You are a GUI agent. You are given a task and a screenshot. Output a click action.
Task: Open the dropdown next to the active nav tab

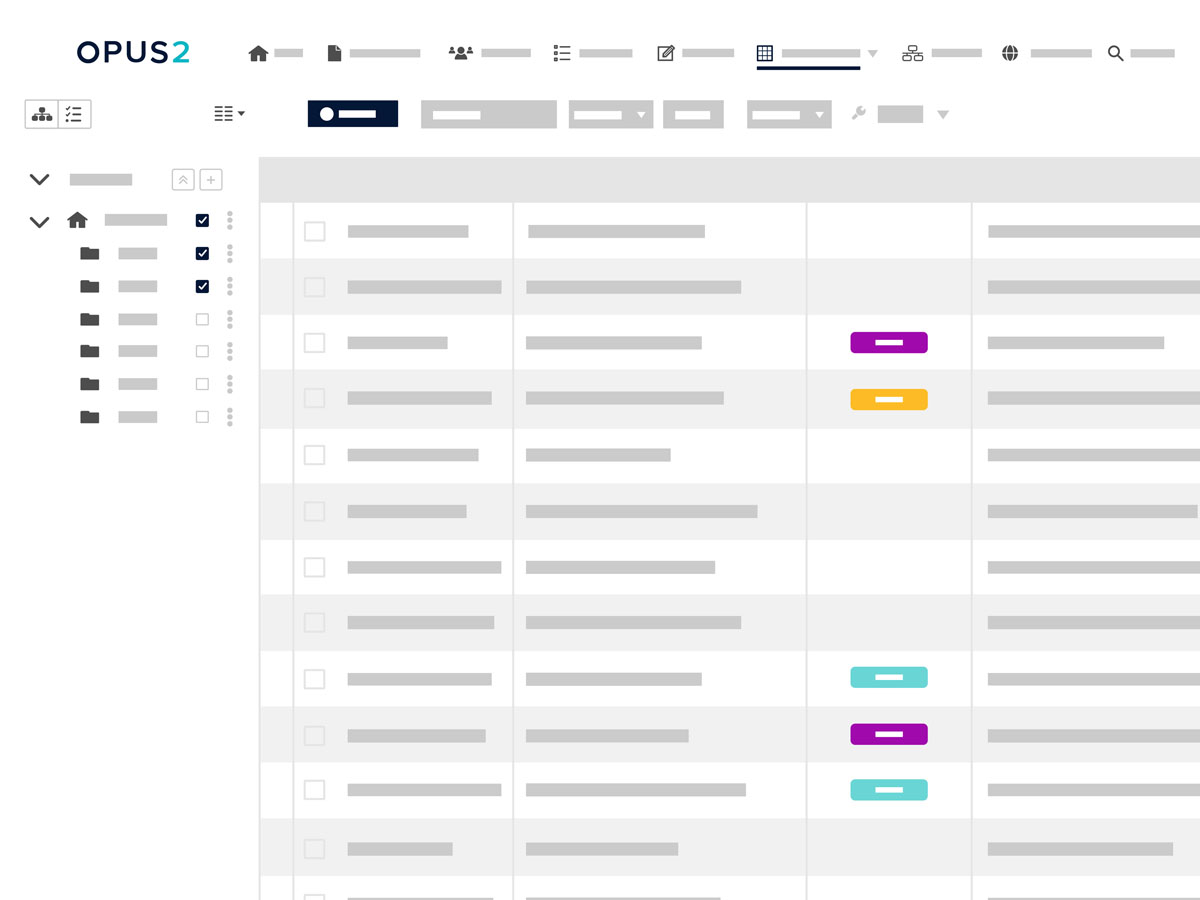[874, 52]
